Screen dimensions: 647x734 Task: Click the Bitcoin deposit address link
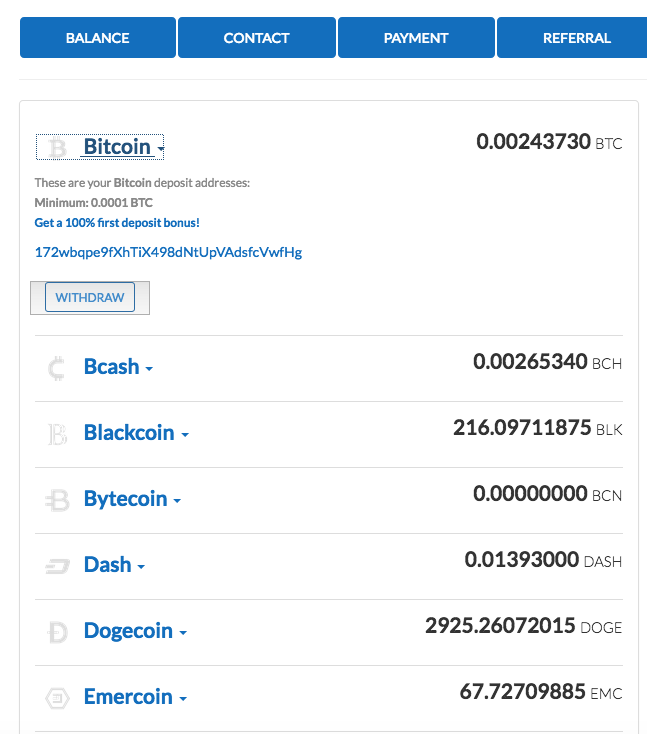point(169,252)
